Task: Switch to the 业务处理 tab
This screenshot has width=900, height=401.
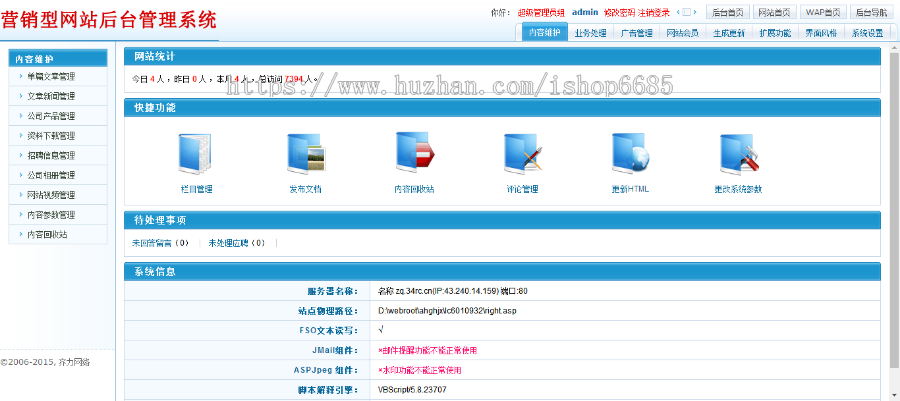Action: point(590,32)
